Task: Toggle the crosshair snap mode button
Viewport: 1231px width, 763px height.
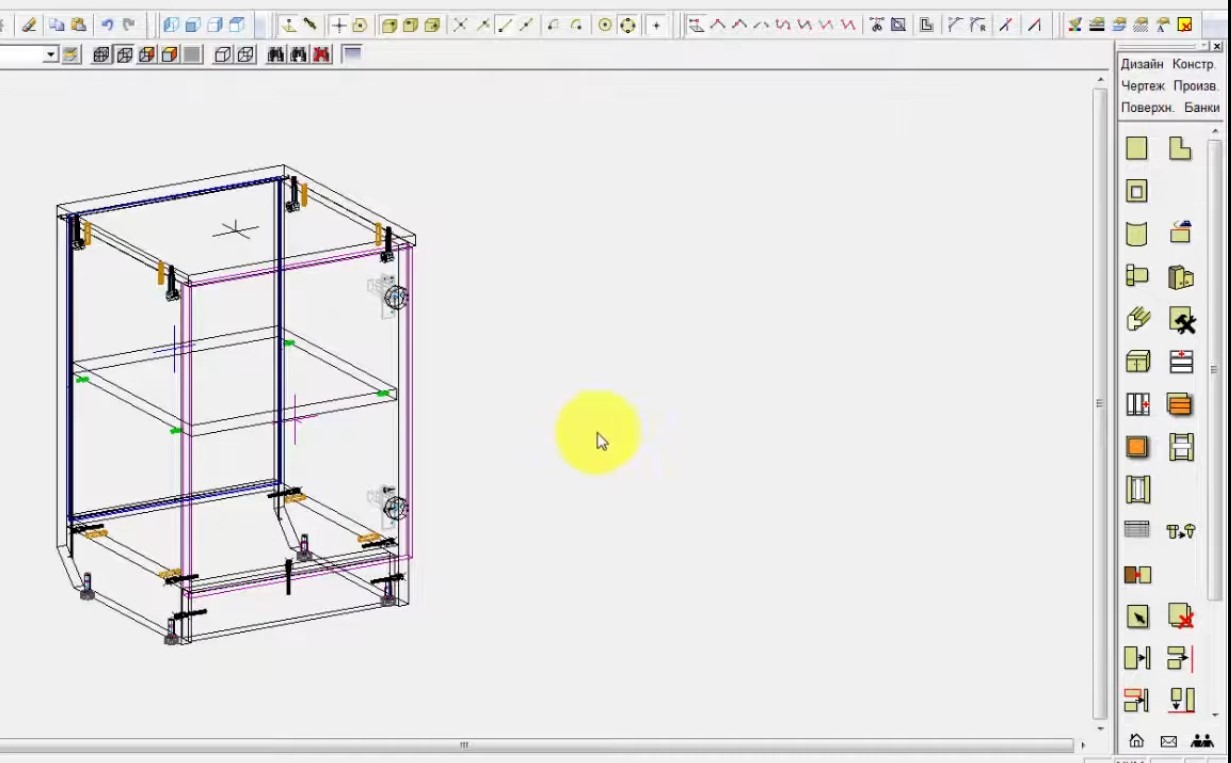Action: click(339, 25)
